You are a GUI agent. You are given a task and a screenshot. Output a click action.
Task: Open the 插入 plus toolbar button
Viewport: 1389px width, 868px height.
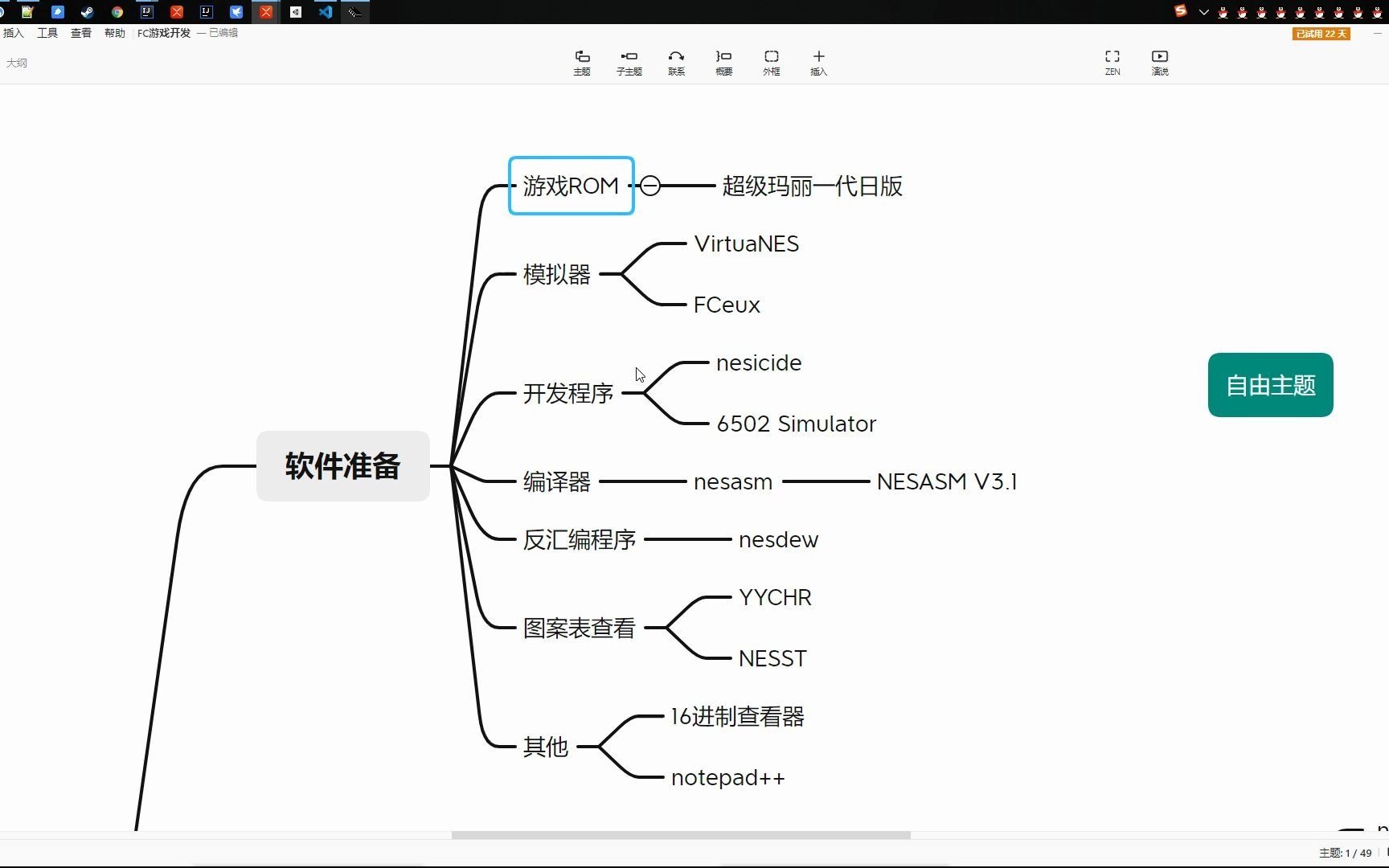pyautogui.click(x=819, y=63)
